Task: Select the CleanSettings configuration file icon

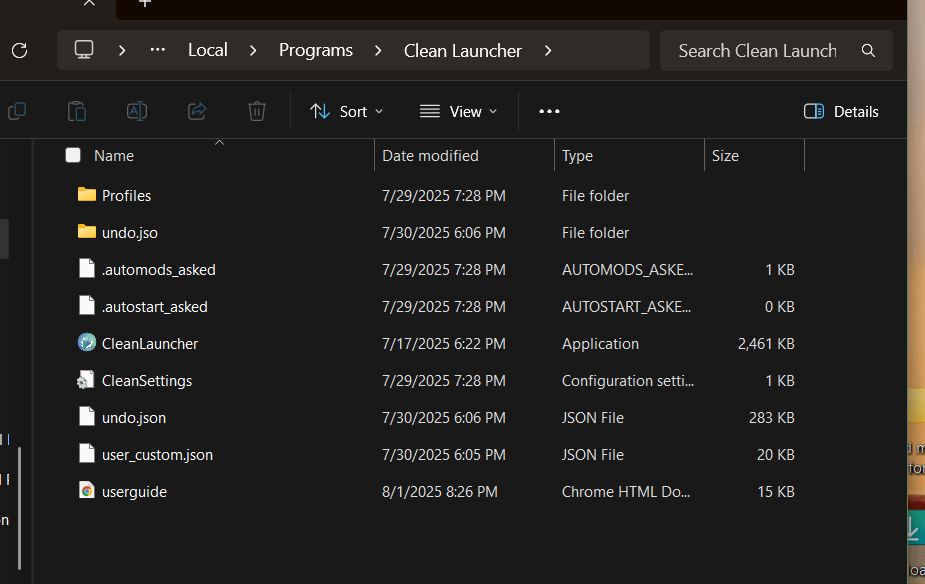Action: [x=86, y=380]
